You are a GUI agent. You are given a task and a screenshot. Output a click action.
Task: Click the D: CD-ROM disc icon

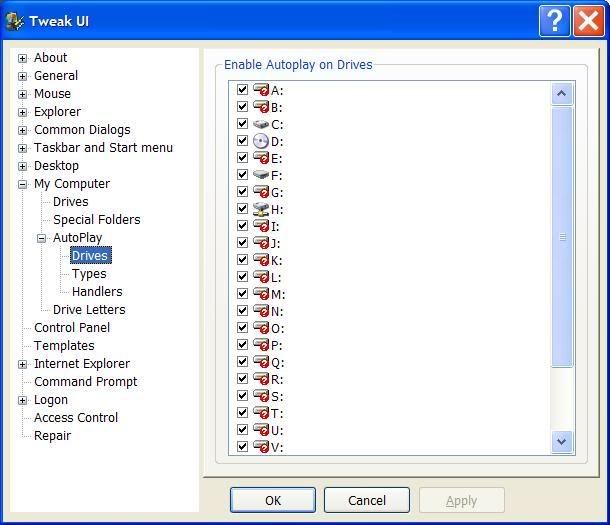coord(261,141)
